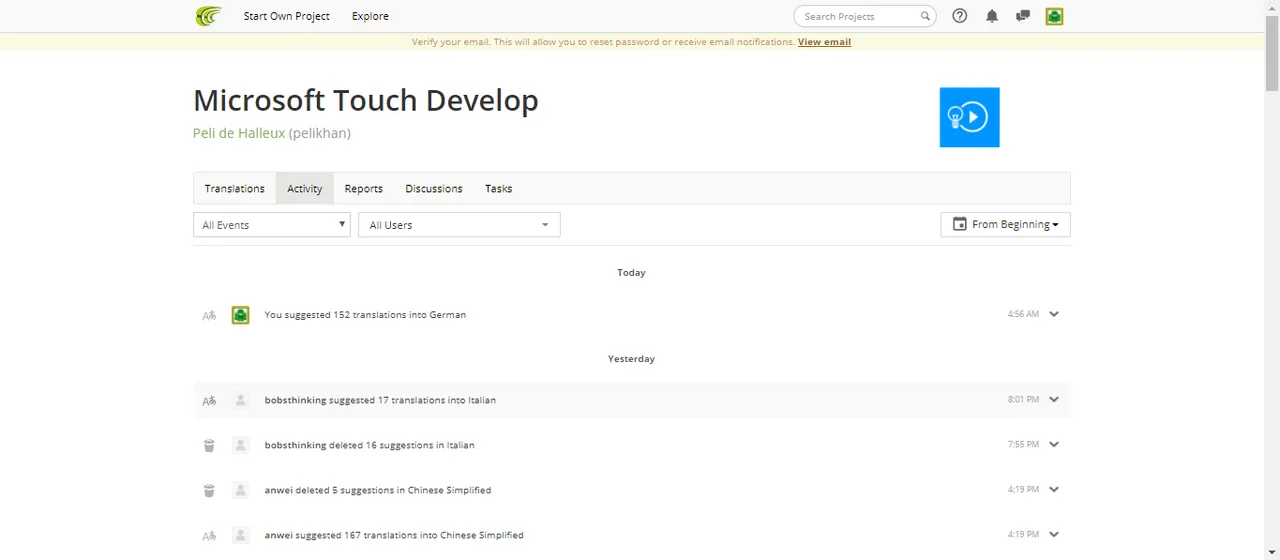Click the page vertical scrollbar thumb

pos(1272,55)
